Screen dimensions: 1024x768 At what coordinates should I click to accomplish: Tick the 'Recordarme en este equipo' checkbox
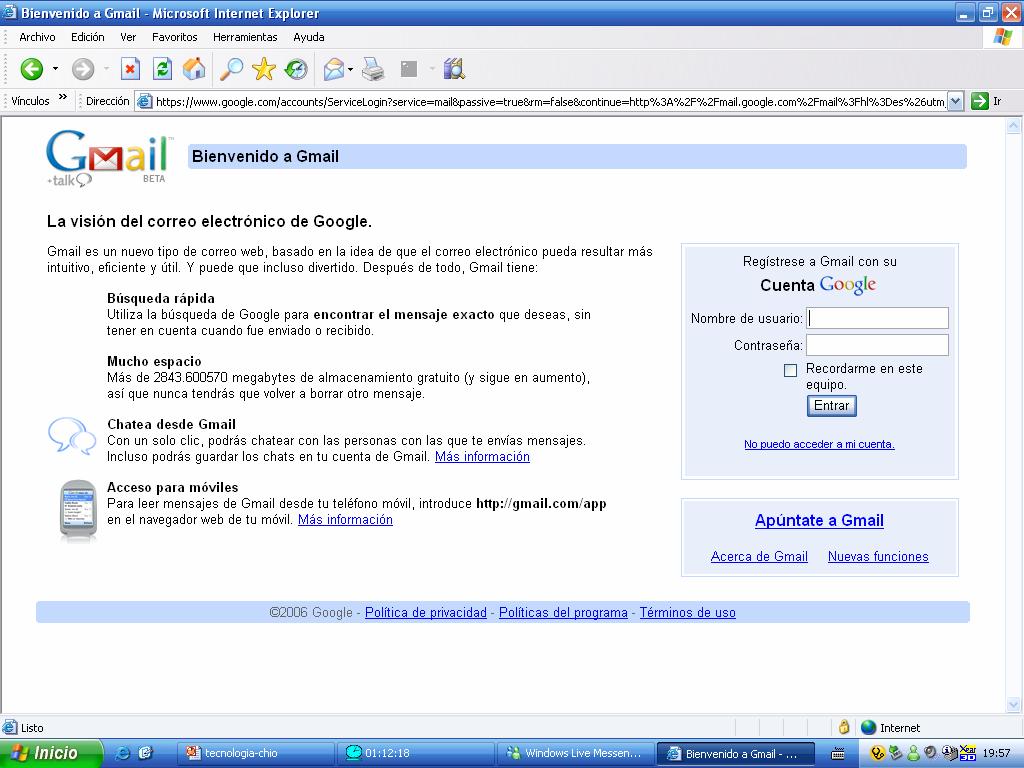(790, 370)
